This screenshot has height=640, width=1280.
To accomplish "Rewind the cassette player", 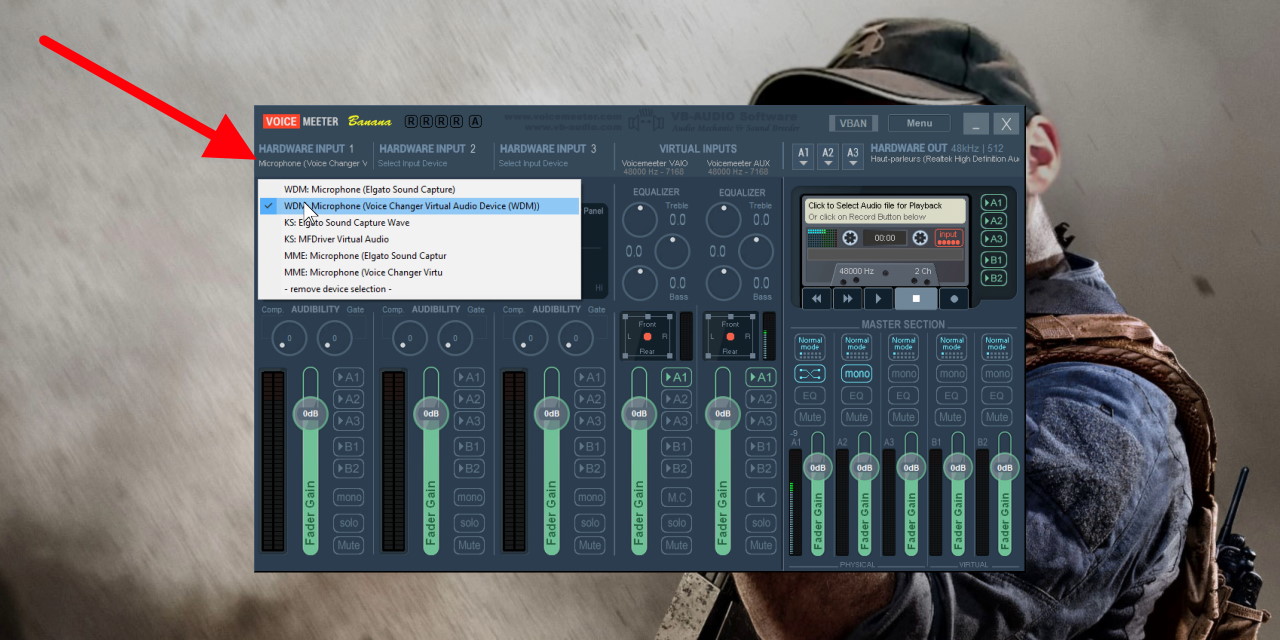I will (x=817, y=298).
